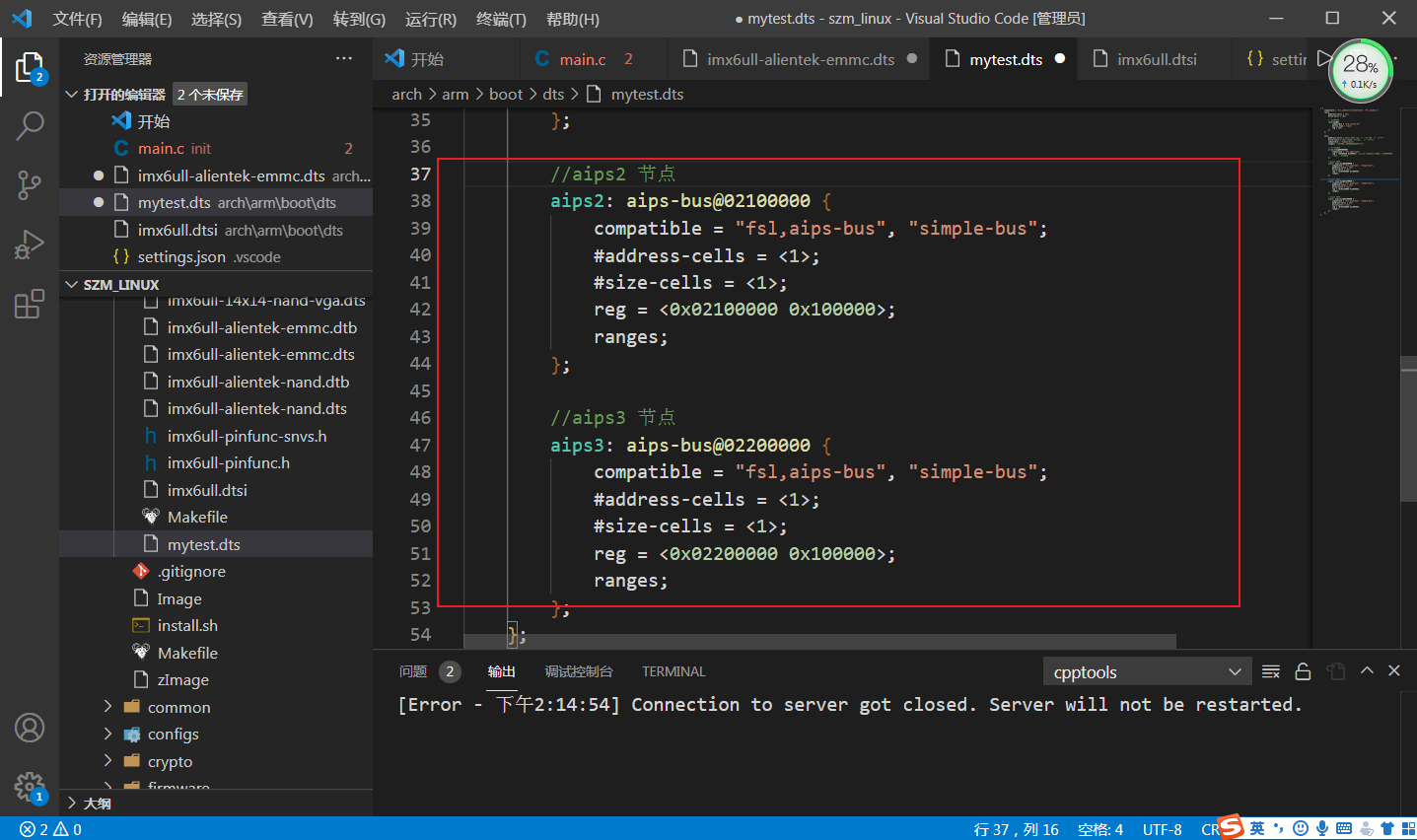Click the open log file icon in panel
The image size is (1417, 840).
(1336, 671)
